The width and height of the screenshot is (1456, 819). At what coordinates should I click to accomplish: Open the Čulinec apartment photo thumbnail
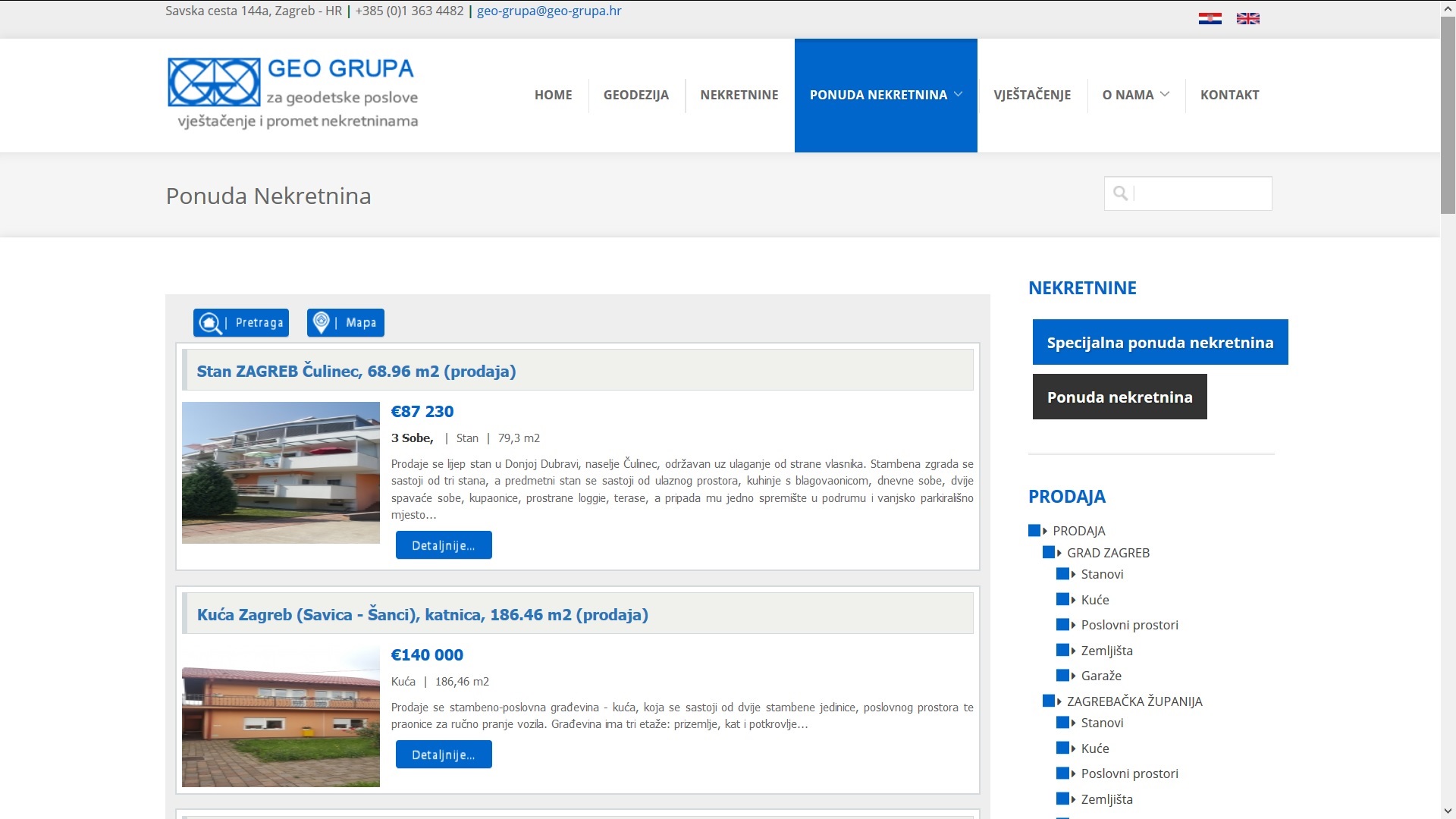(x=281, y=472)
